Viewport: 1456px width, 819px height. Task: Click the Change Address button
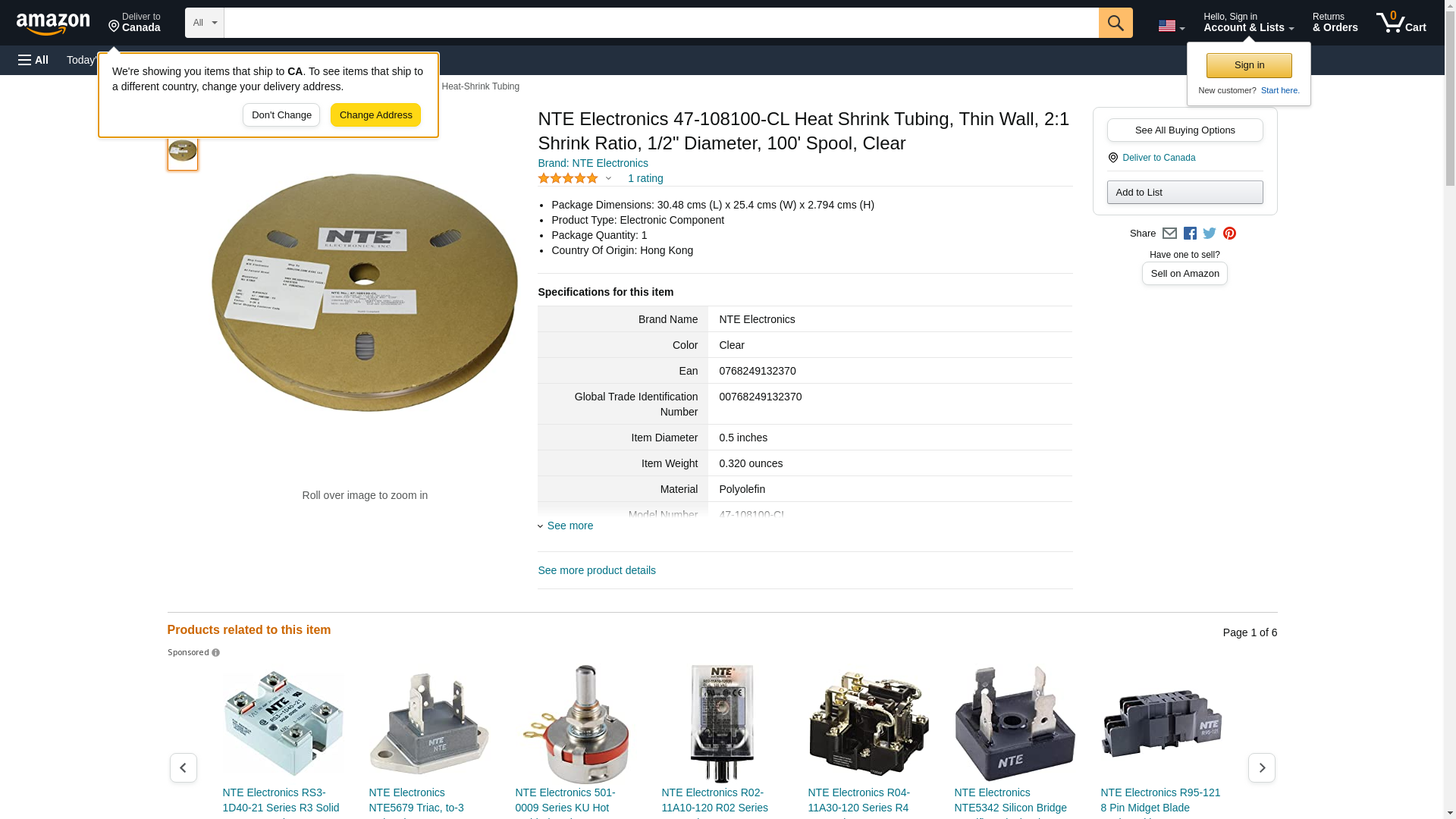pos(375,115)
